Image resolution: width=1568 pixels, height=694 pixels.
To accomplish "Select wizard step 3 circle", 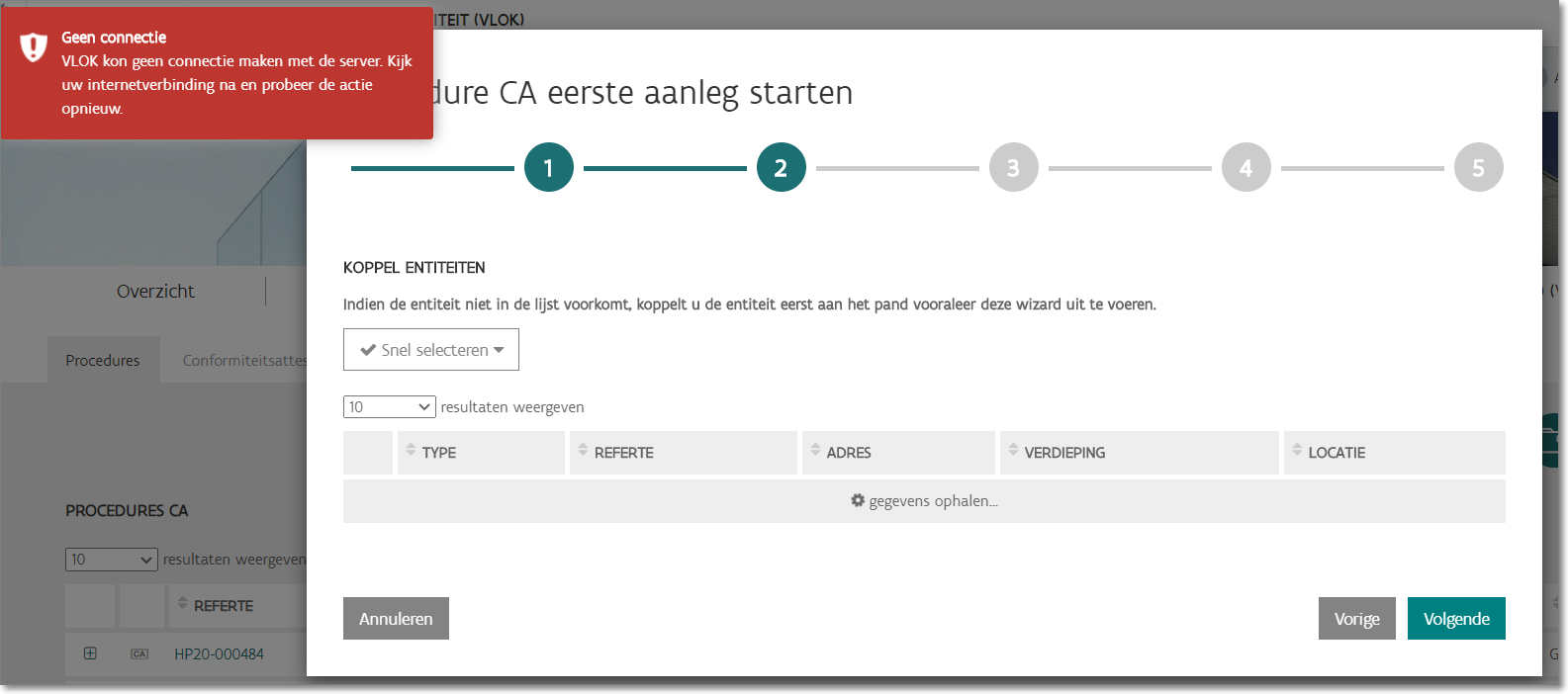I will [x=1013, y=168].
